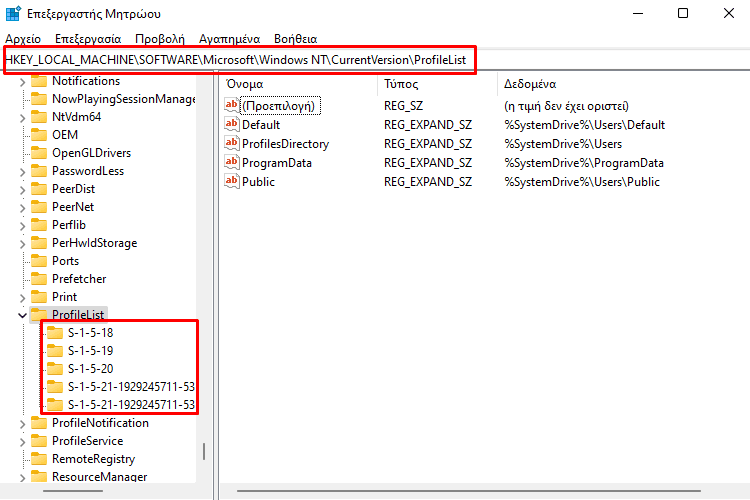
Task: Click the tree pane vertical scrollbar thumb
Action: point(204,451)
